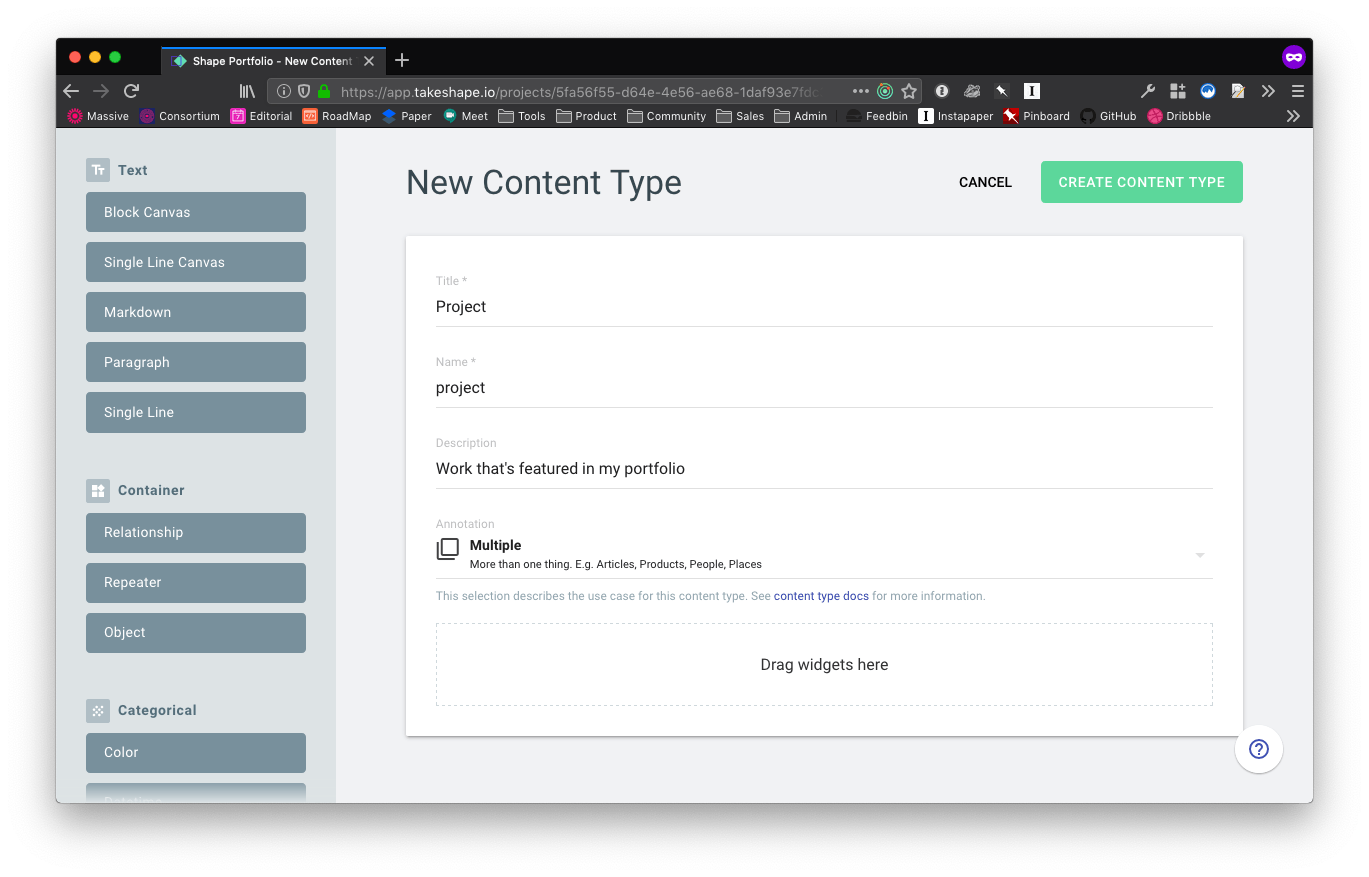Viewport: 1369px width, 877px height.
Task: Show more bookmarks via the bookmarks-bar chevron
Action: tap(1293, 116)
